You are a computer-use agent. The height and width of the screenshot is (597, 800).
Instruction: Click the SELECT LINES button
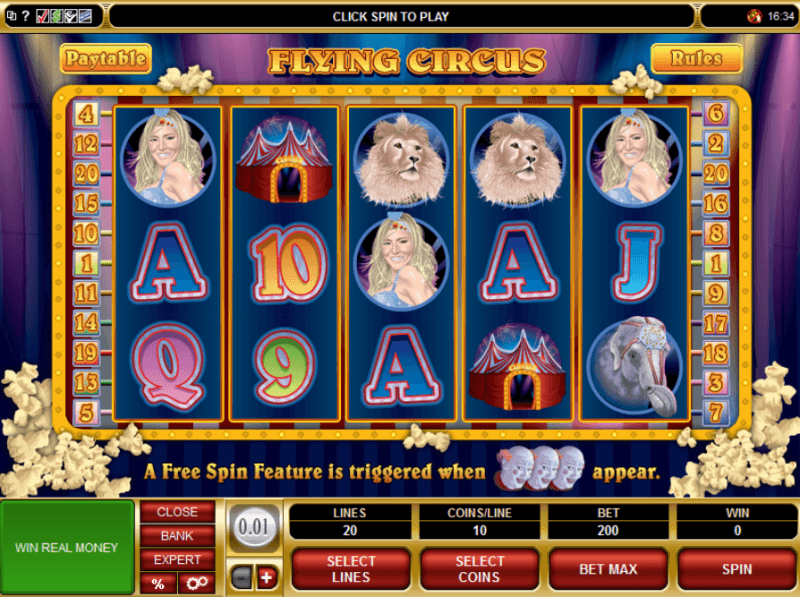pyautogui.click(x=351, y=569)
